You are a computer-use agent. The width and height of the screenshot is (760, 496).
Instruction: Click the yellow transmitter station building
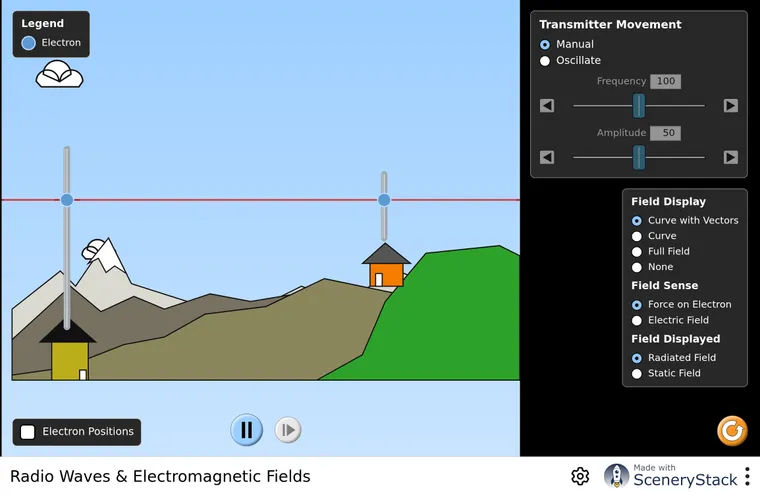coord(70,361)
